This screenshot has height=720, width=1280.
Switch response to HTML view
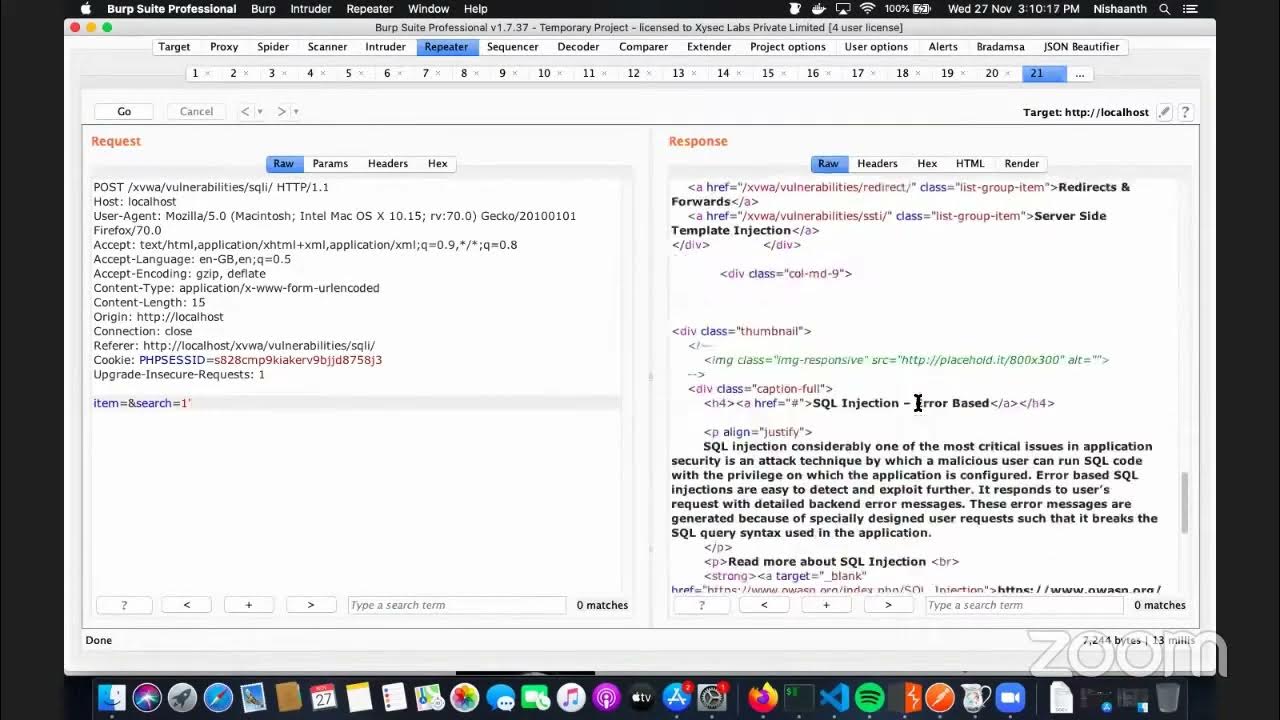pos(970,164)
